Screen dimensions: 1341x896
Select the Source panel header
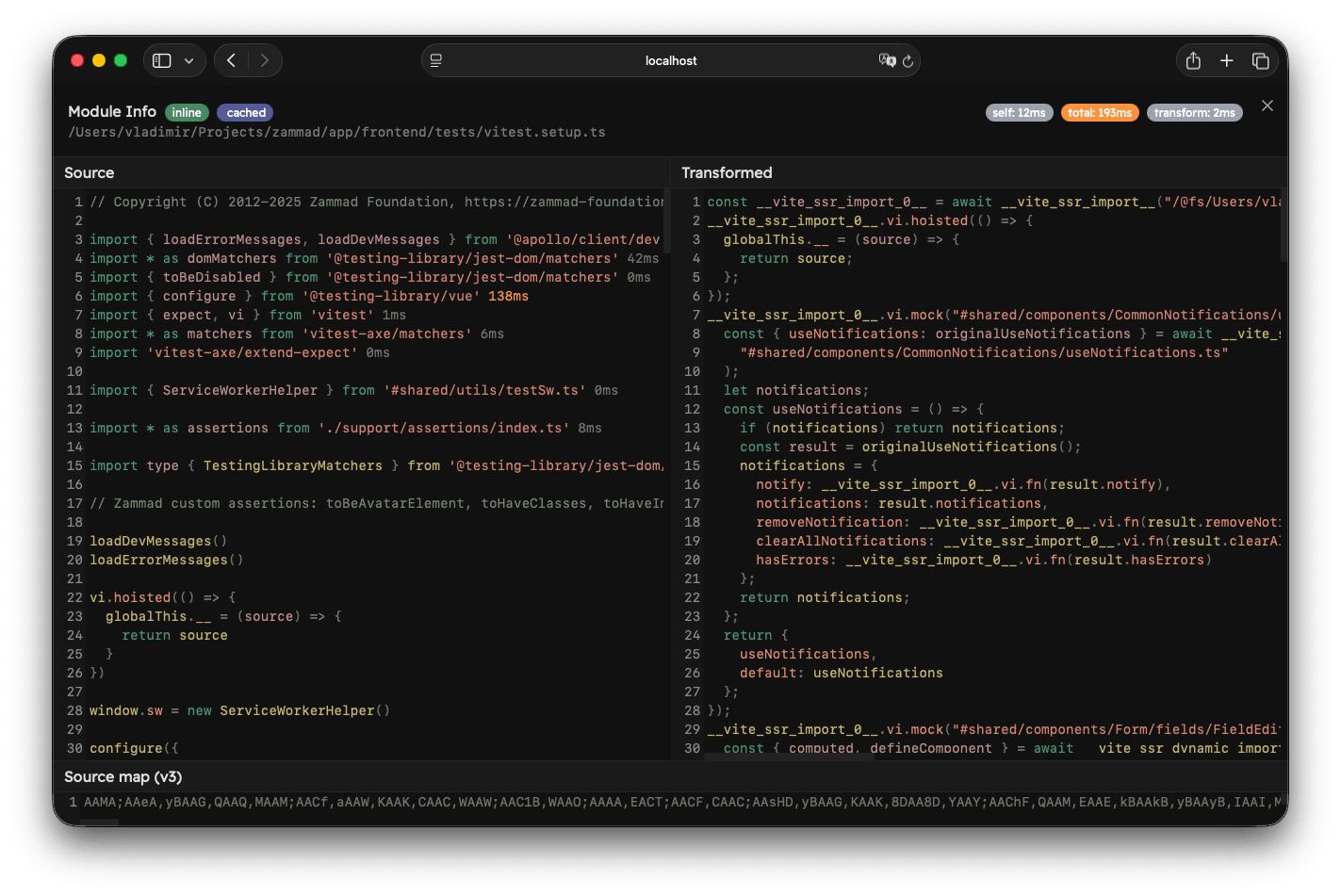[90, 172]
